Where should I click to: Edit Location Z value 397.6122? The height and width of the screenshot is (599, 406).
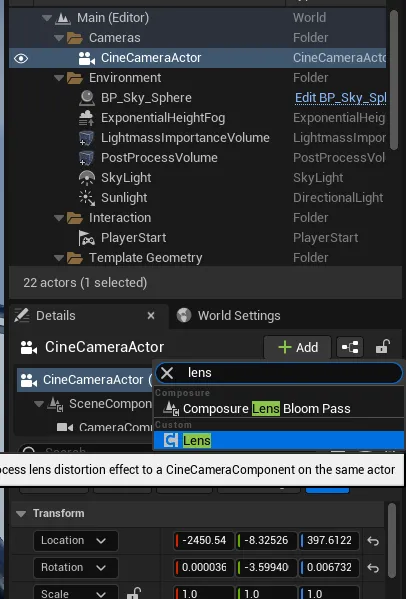pos(329,541)
